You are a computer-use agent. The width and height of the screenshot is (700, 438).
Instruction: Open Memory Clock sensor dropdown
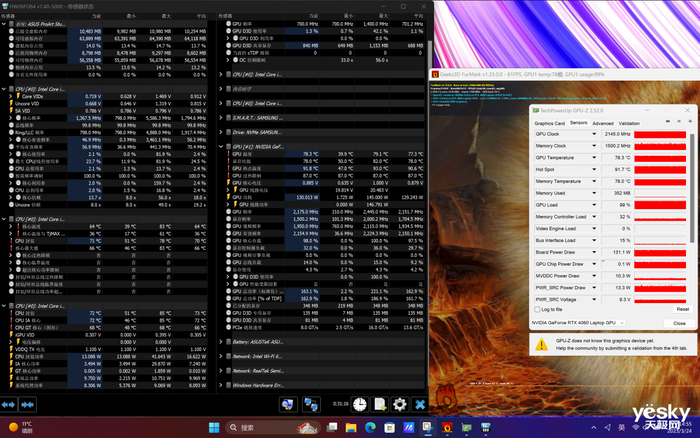[594, 146]
